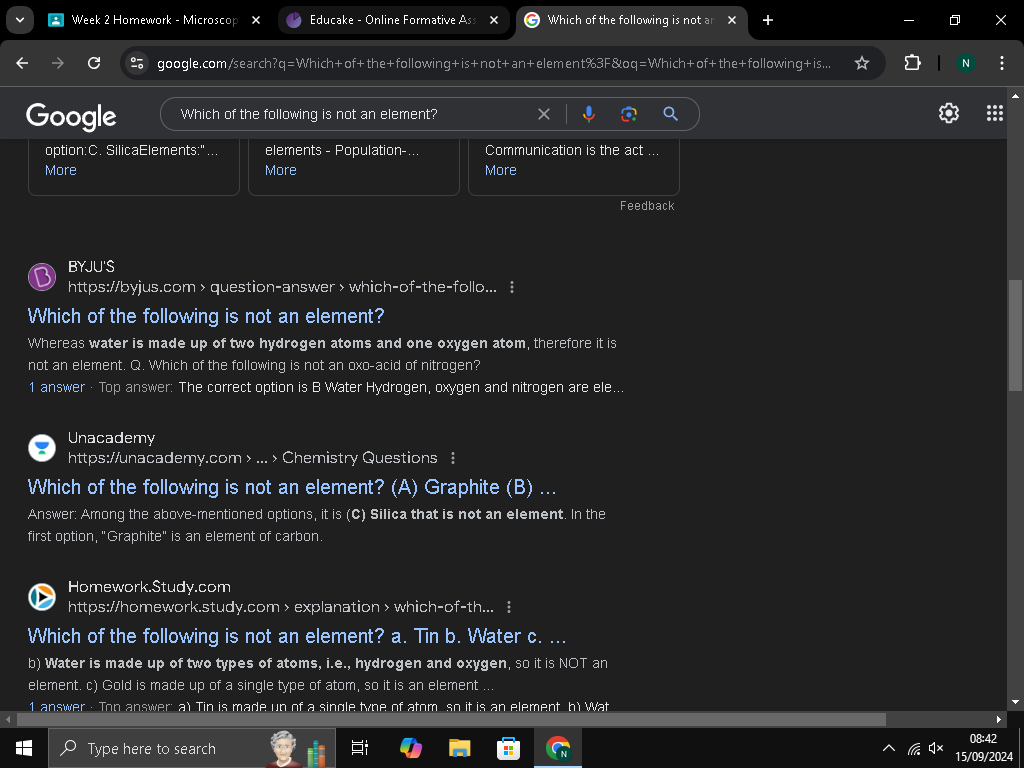The image size is (1024, 768).
Task: Go forward to next page
Action: (58, 63)
